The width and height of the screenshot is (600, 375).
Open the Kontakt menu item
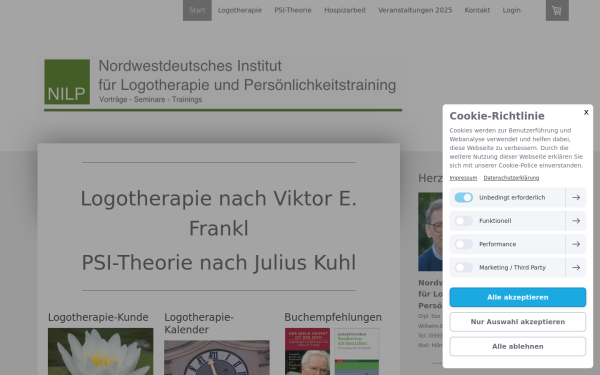477,10
